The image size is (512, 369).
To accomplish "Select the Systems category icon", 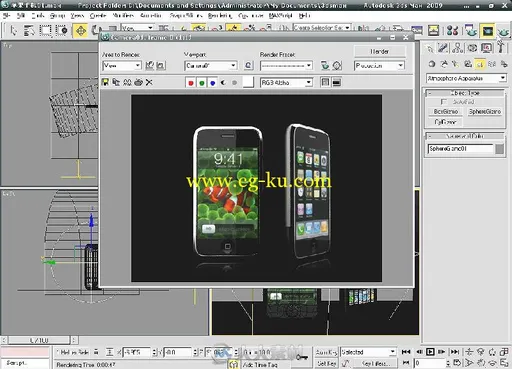I will pos(504,64).
